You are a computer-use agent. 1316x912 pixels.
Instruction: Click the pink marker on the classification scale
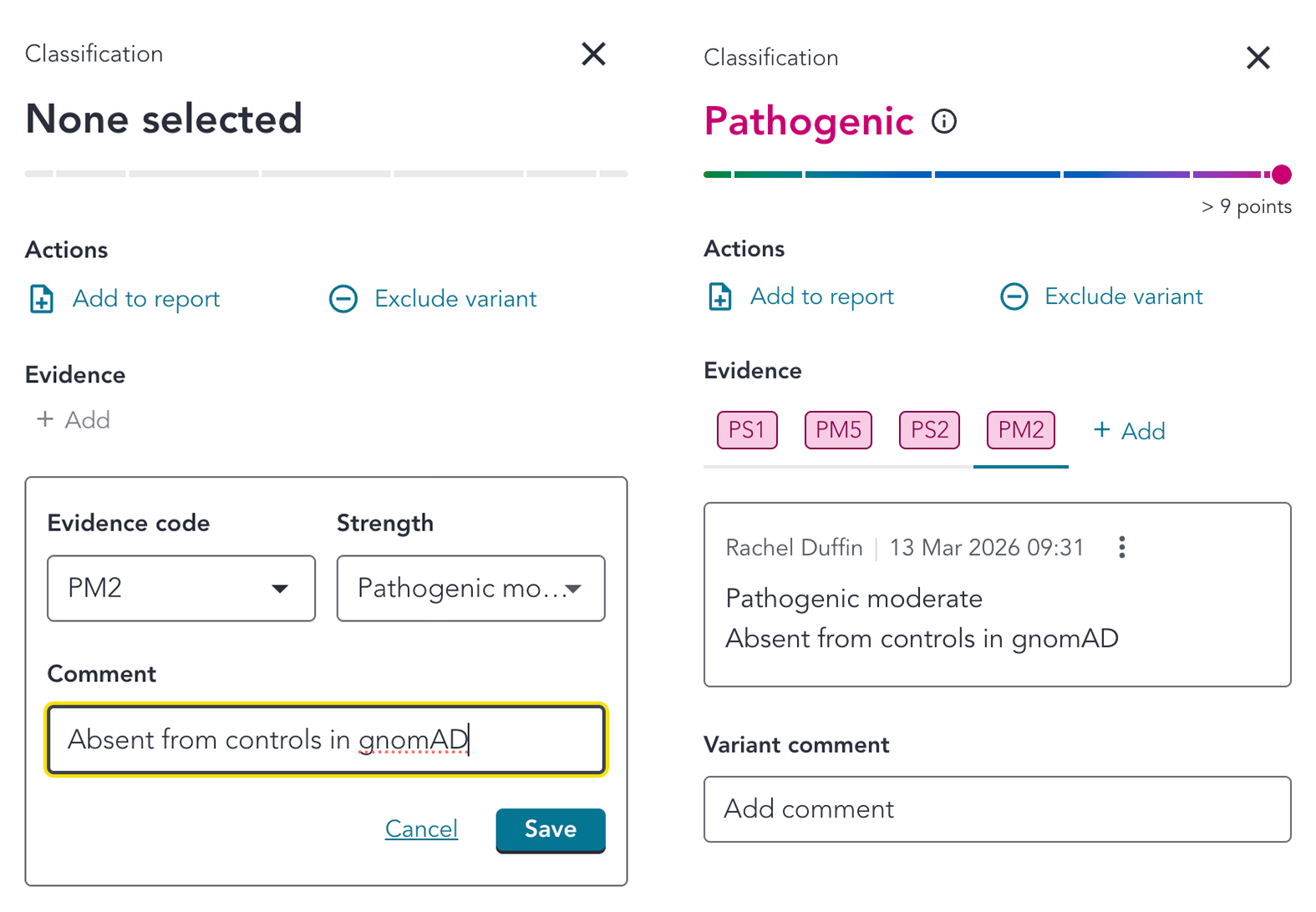tap(1281, 175)
